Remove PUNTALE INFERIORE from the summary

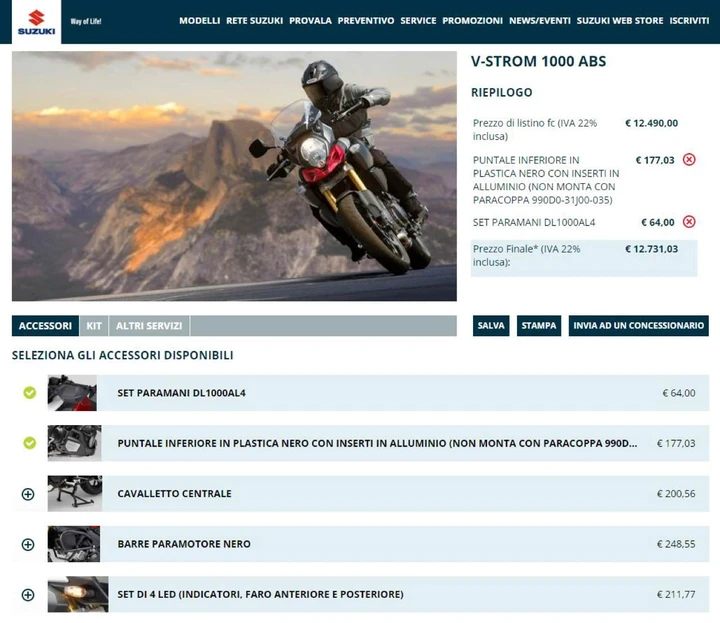689,160
